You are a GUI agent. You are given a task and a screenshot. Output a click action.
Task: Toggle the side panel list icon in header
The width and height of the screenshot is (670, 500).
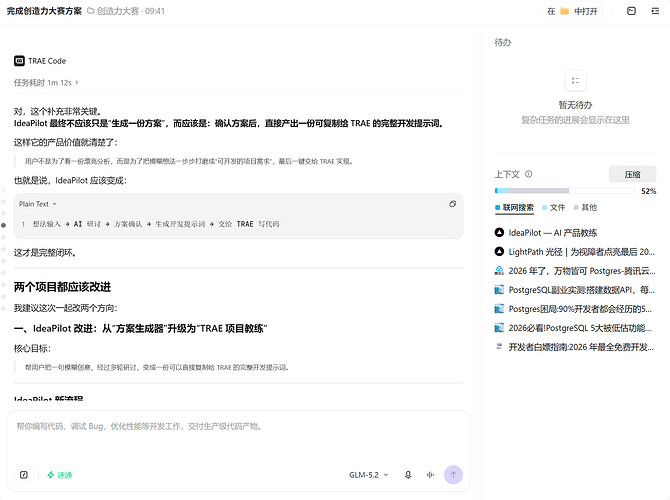(655, 11)
